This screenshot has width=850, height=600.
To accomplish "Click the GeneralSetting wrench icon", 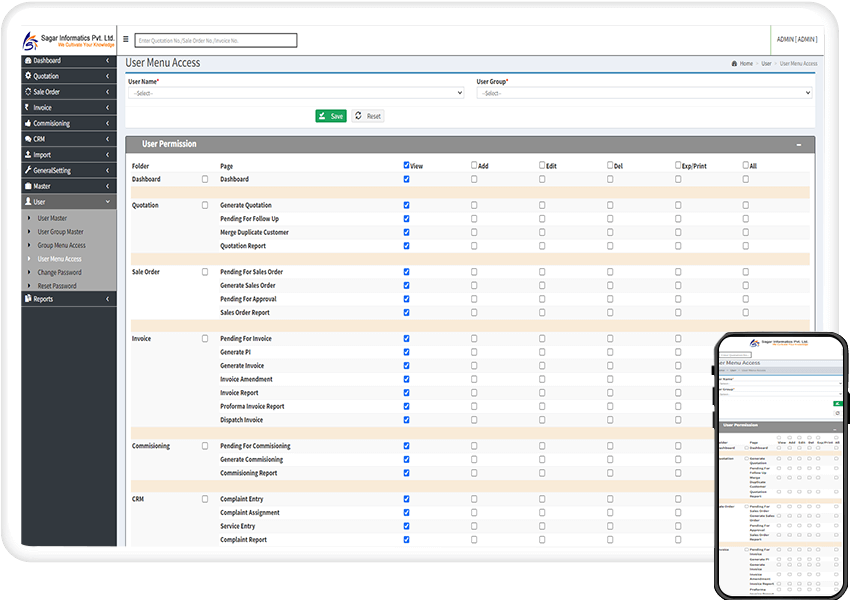I will pyautogui.click(x=28, y=170).
